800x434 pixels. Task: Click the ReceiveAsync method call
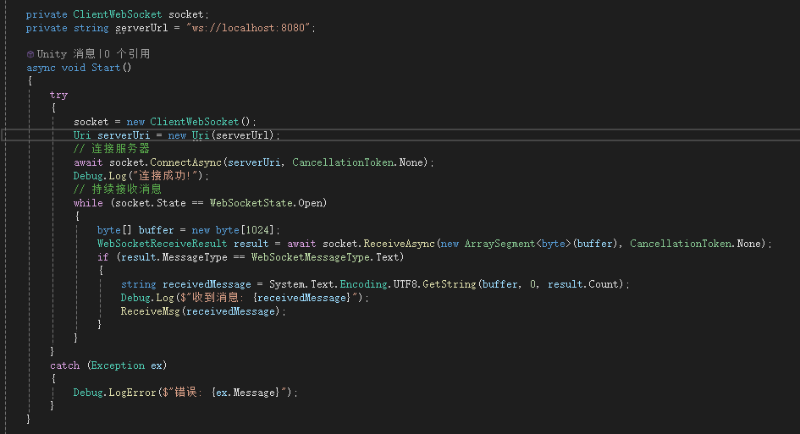pyautogui.click(x=399, y=244)
